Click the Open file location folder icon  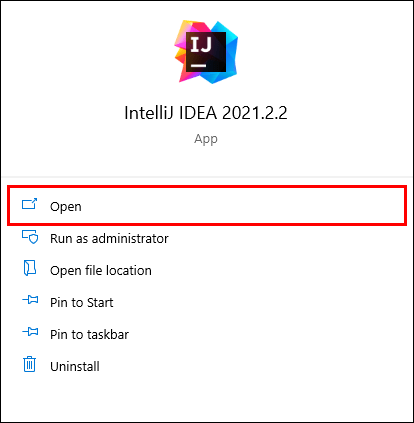click(x=30, y=268)
